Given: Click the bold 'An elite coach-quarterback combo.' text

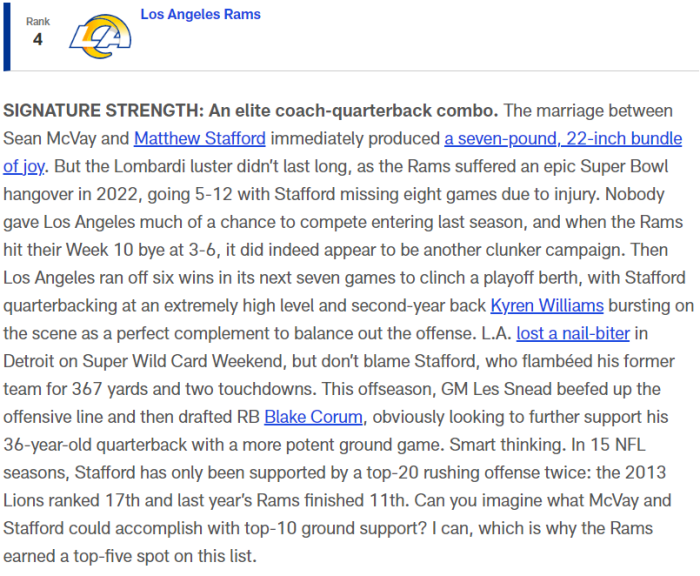Looking at the screenshot, I should click(x=354, y=111).
